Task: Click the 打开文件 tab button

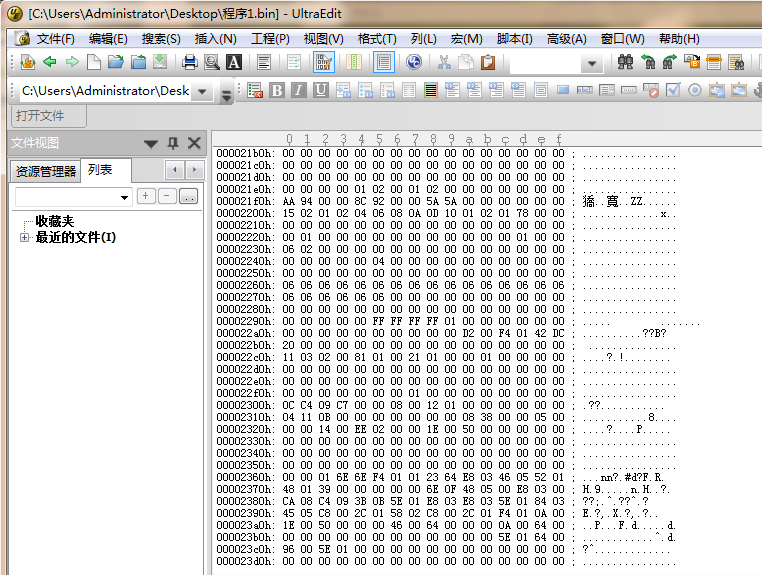Action: (x=48, y=116)
